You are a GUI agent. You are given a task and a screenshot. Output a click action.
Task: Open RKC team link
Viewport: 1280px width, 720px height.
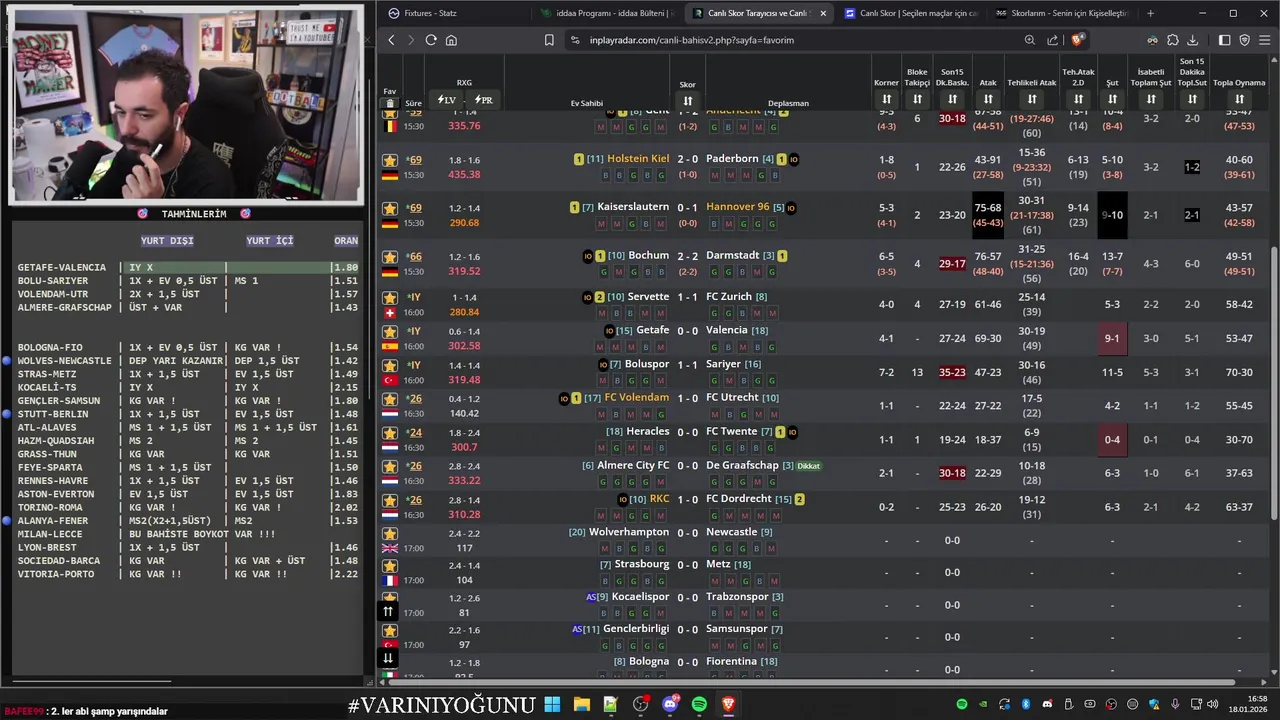[x=660, y=498]
